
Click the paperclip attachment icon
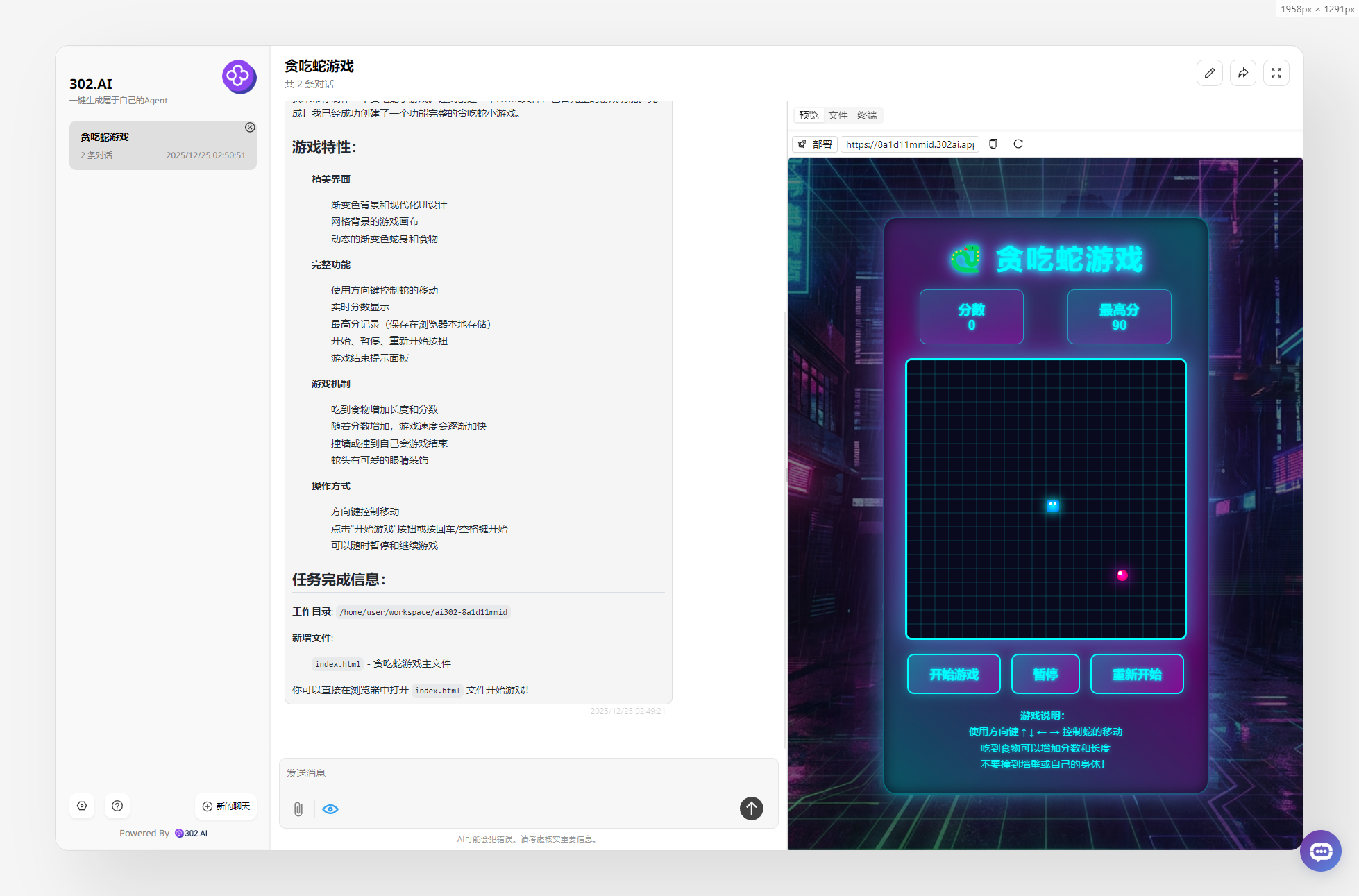pos(298,809)
